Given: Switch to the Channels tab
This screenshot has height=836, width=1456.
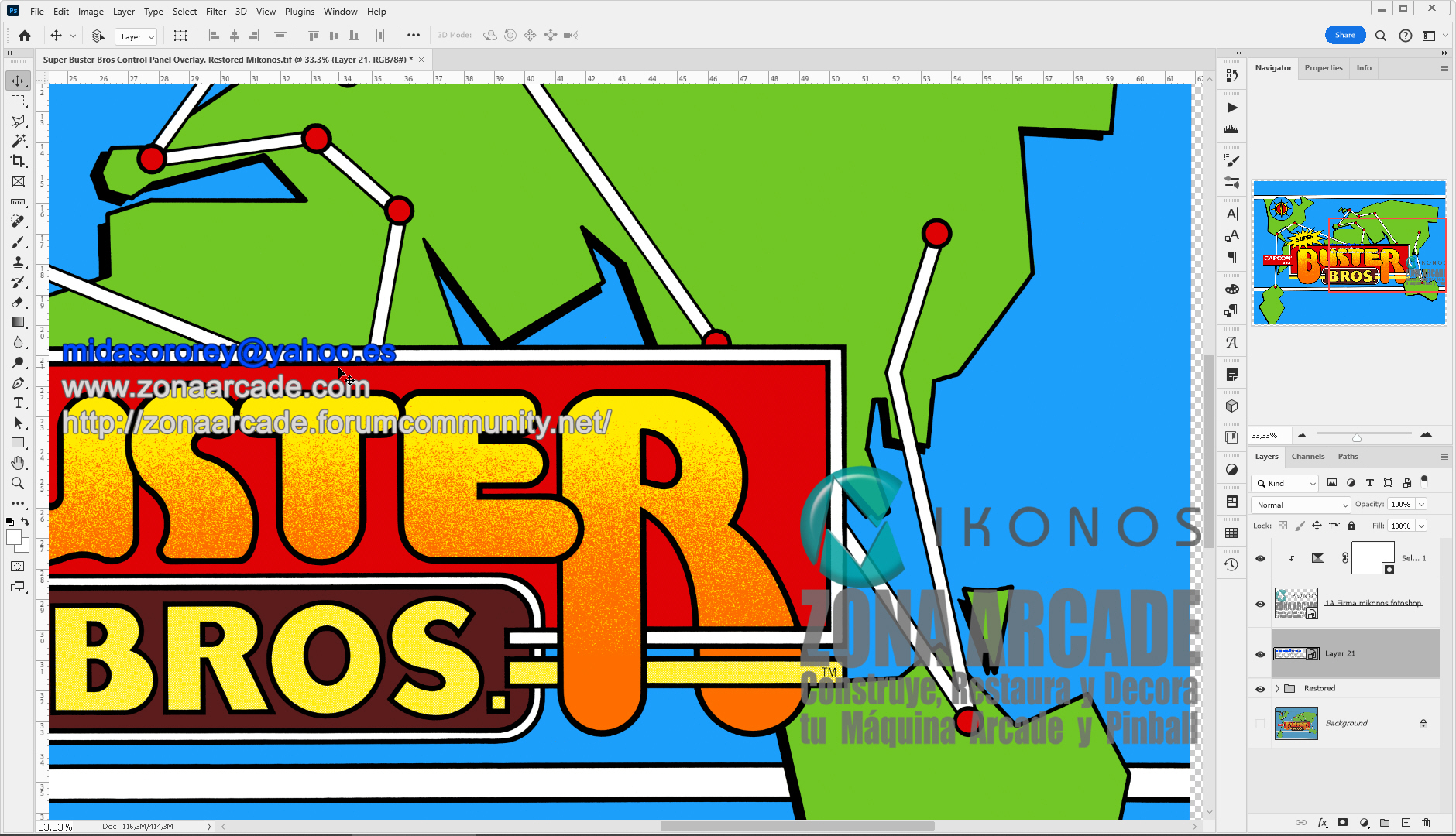Looking at the screenshot, I should (x=1308, y=456).
